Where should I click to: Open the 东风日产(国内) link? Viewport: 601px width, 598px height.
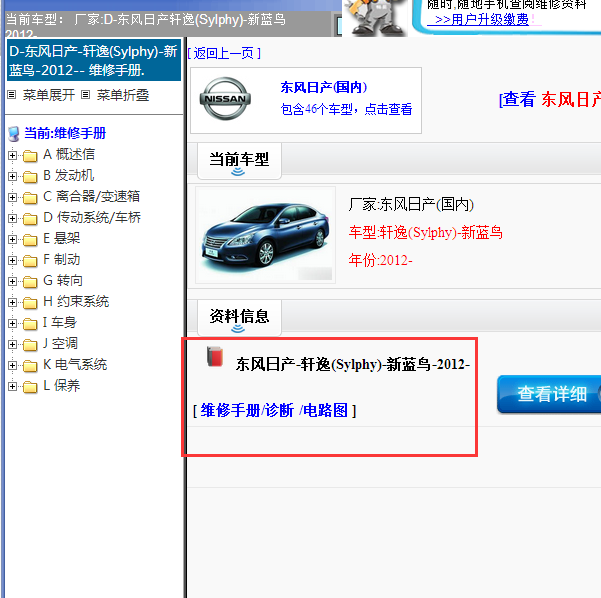[x=324, y=87]
